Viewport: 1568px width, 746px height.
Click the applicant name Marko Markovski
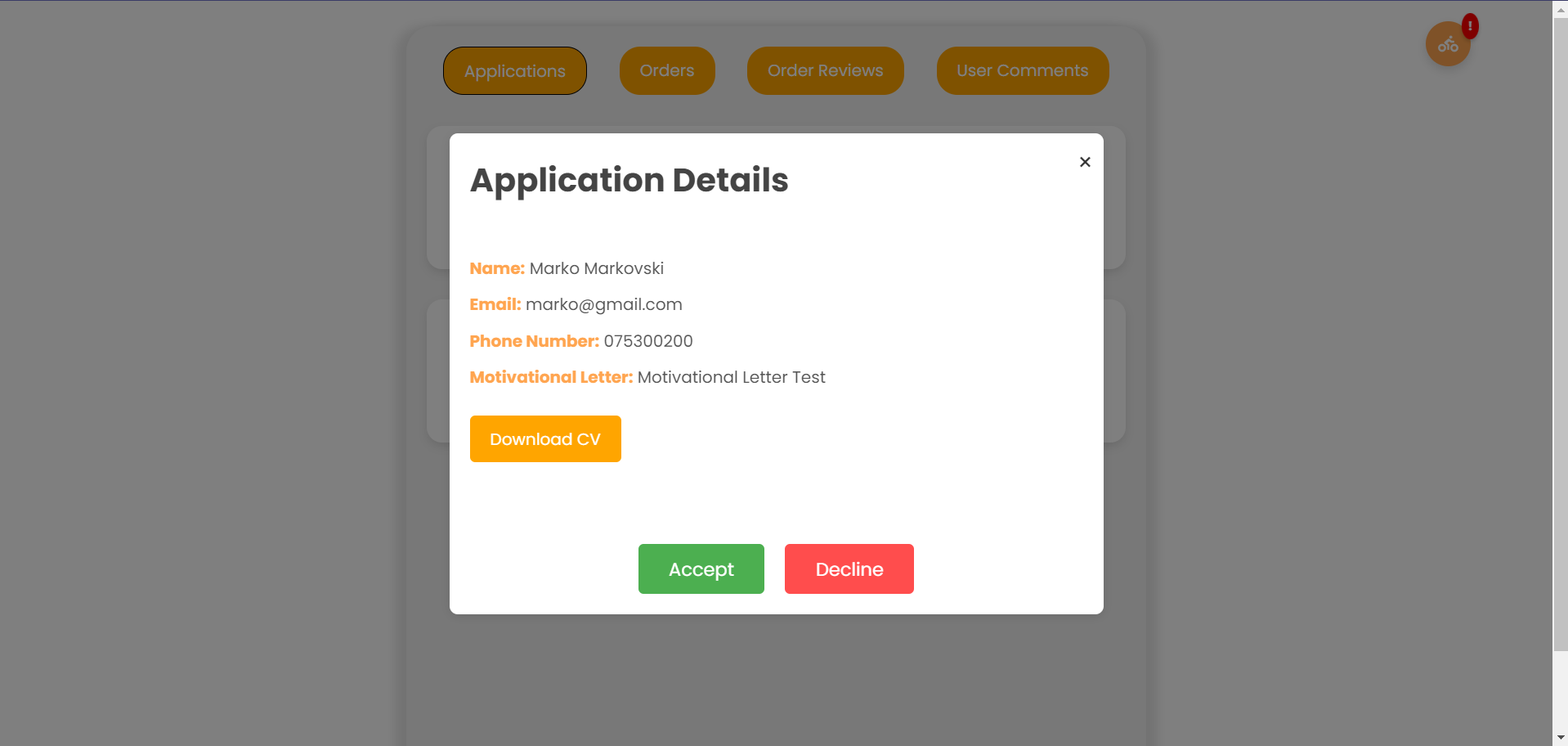click(596, 269)
